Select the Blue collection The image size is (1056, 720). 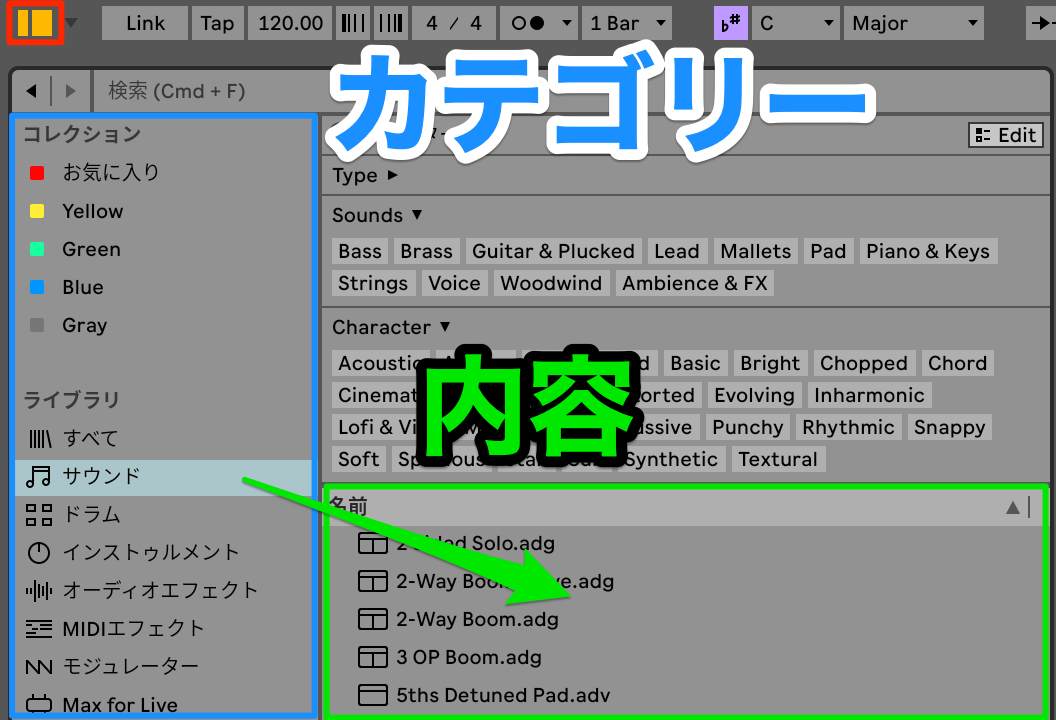point(164,288)
